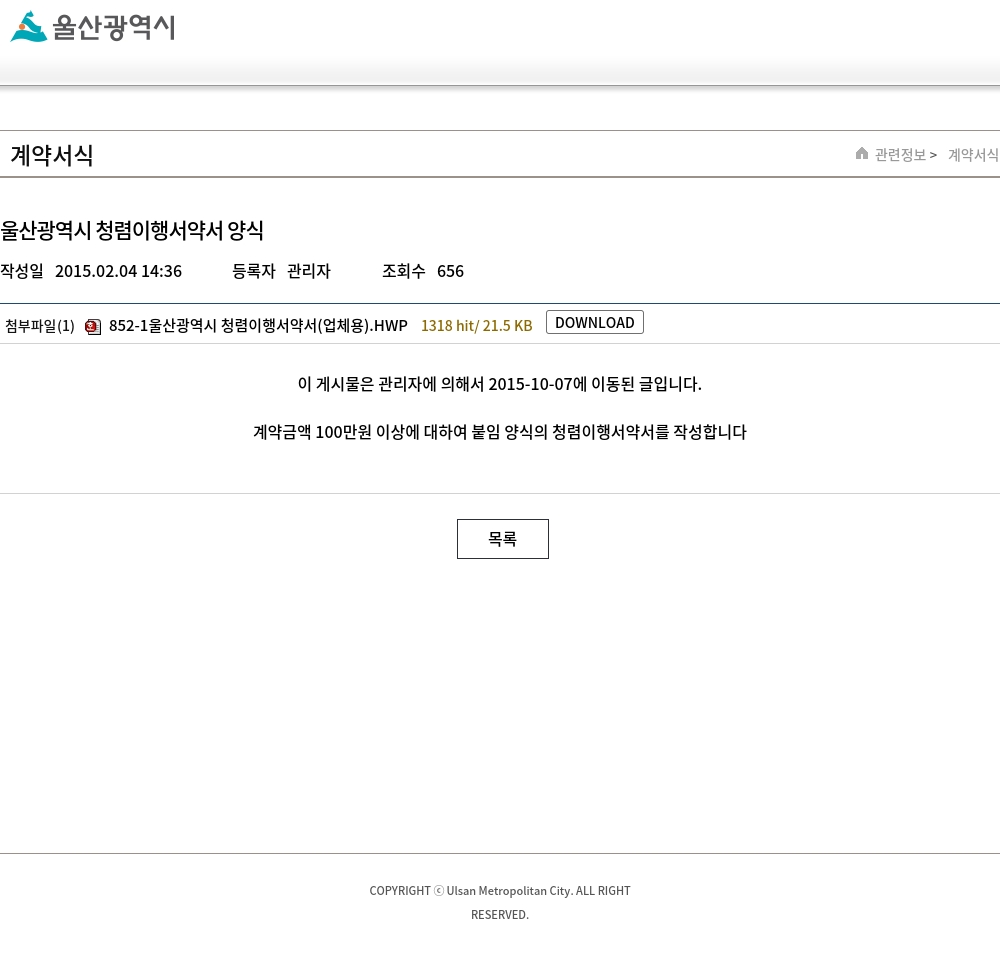
Task: Select the notice mentioning 2015-10-07
Action: (500, 385)
